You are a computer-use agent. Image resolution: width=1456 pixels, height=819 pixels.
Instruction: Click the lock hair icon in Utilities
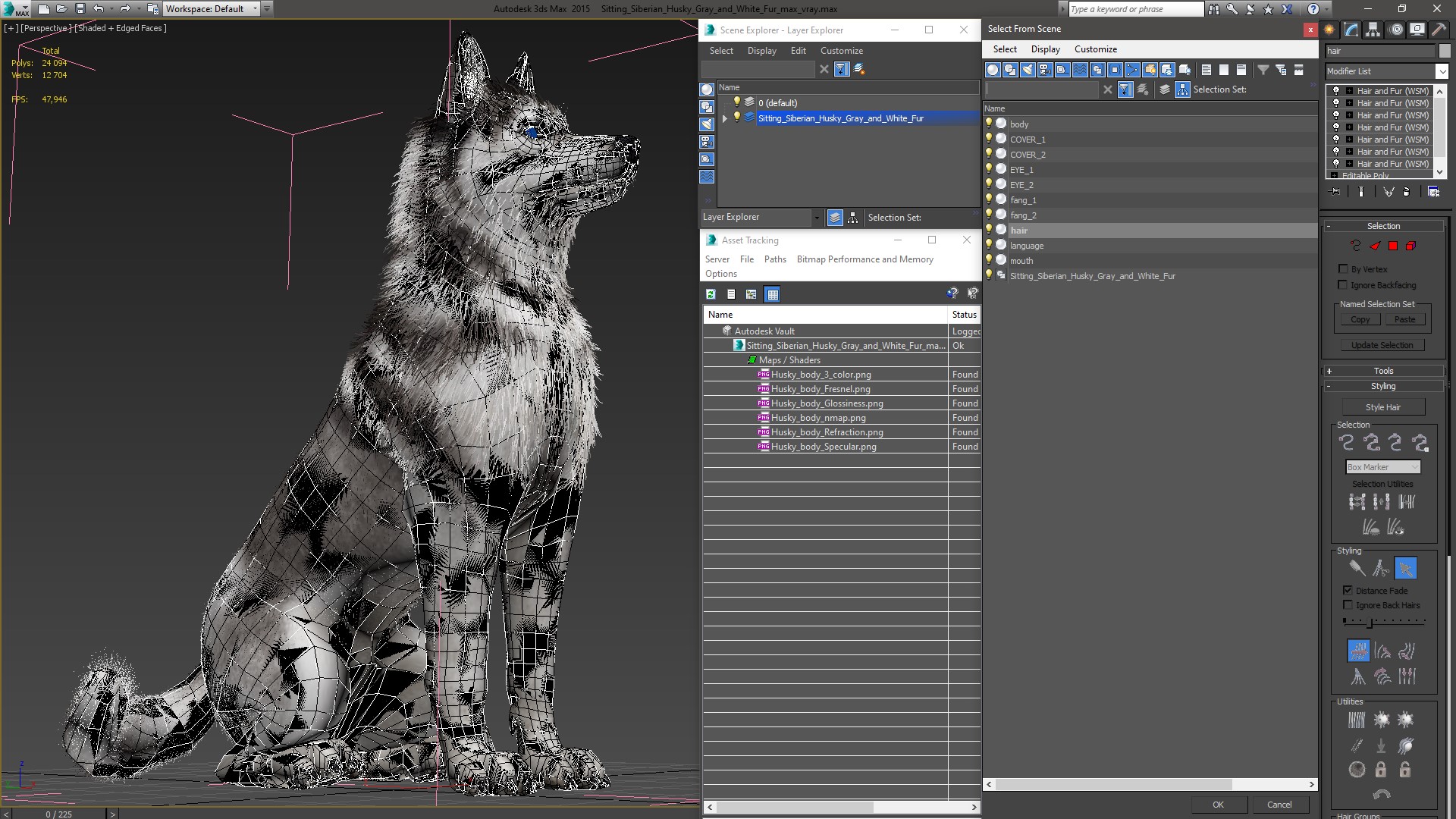pyautogui.click(x=1381, y=770)
